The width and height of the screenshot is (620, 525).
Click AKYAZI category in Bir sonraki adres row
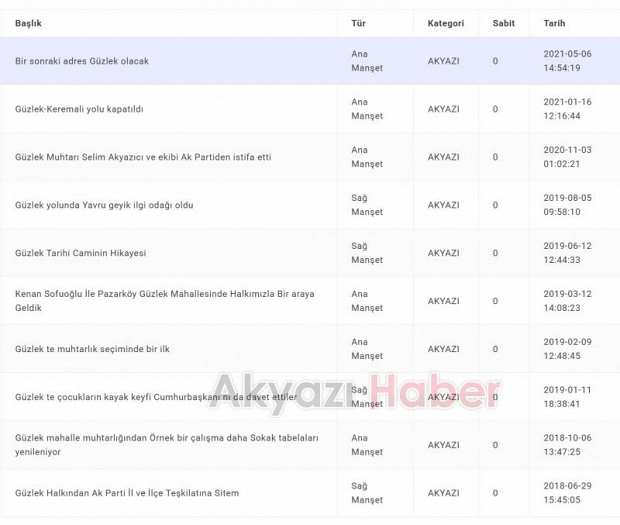point(443,61)
